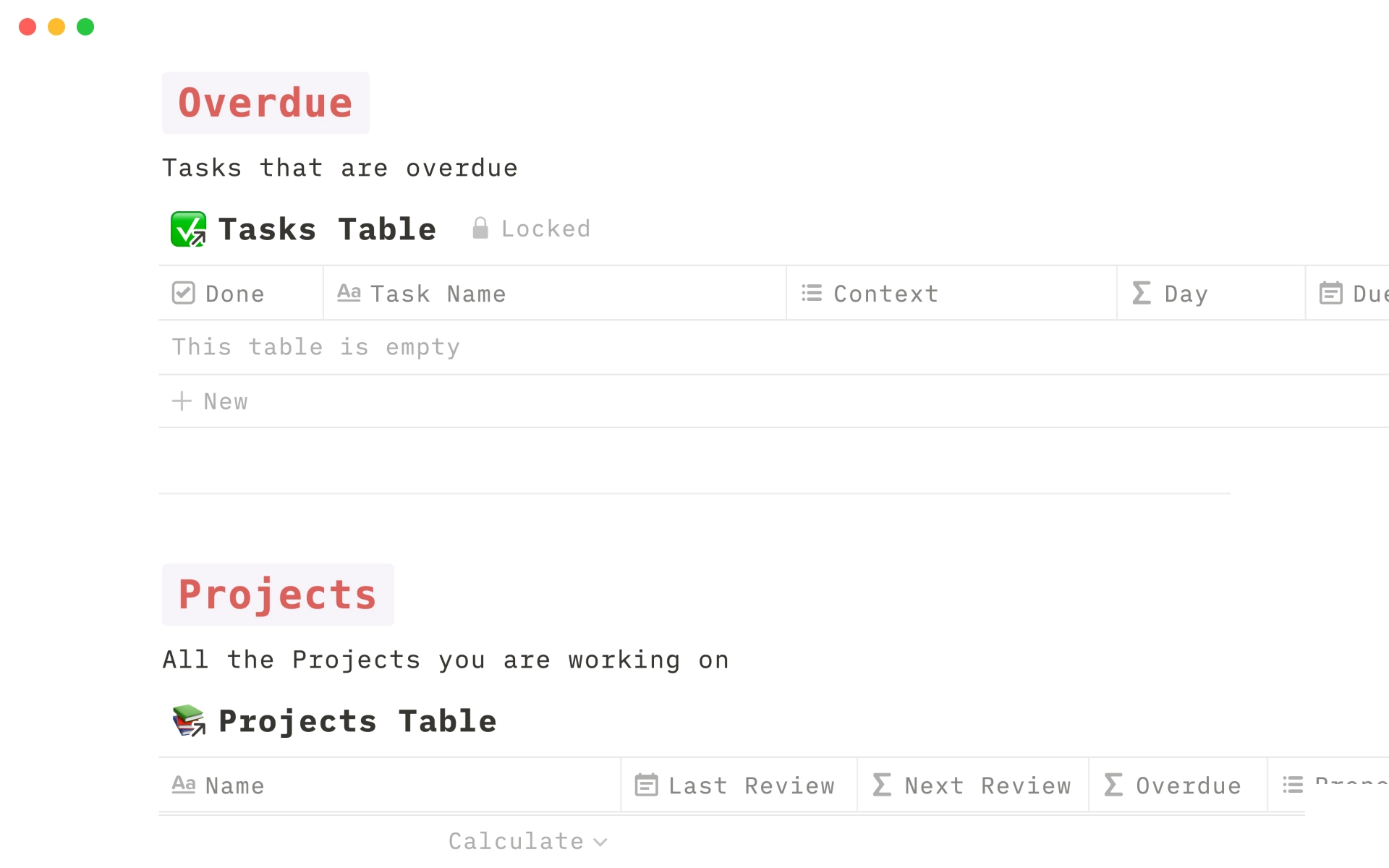Viewport: 1389px width, 868px height.
Task: Click the Overdue formula column header
Action: (1178, 785)
